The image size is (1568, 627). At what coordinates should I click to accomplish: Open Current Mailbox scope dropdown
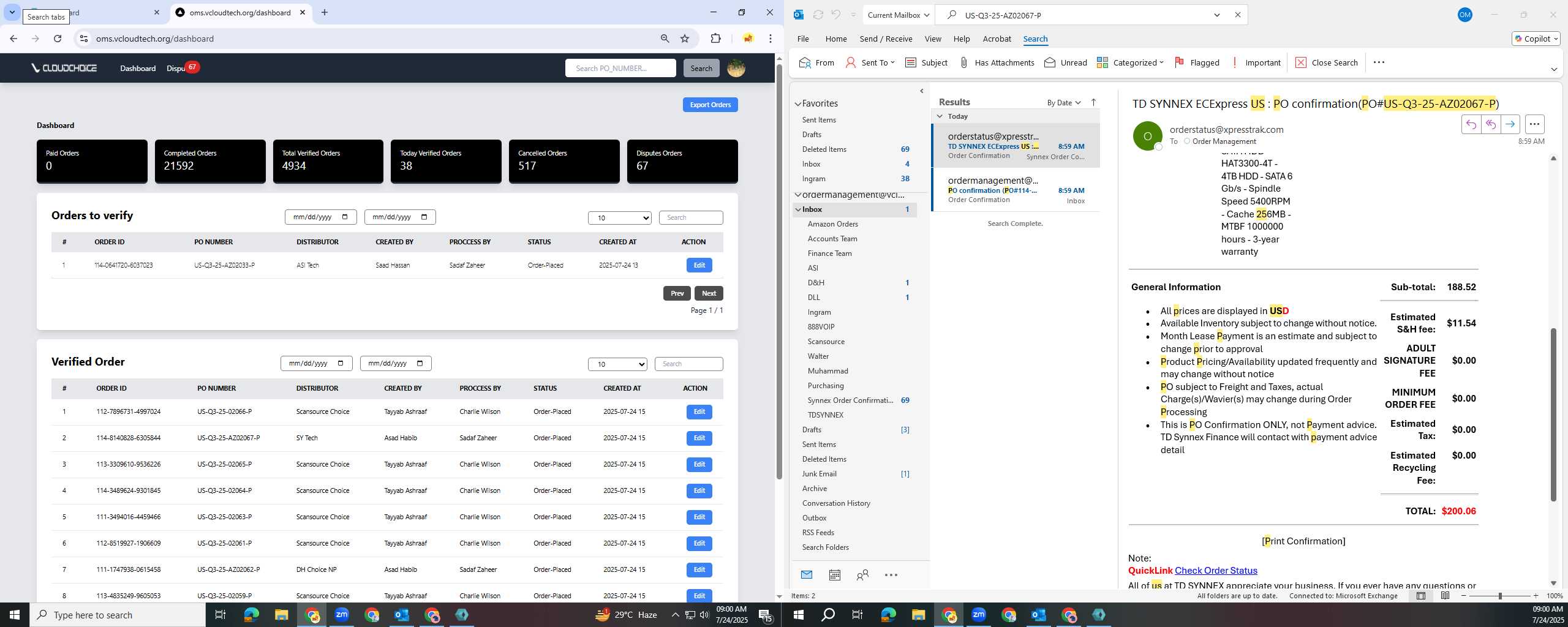click(899, 15)
